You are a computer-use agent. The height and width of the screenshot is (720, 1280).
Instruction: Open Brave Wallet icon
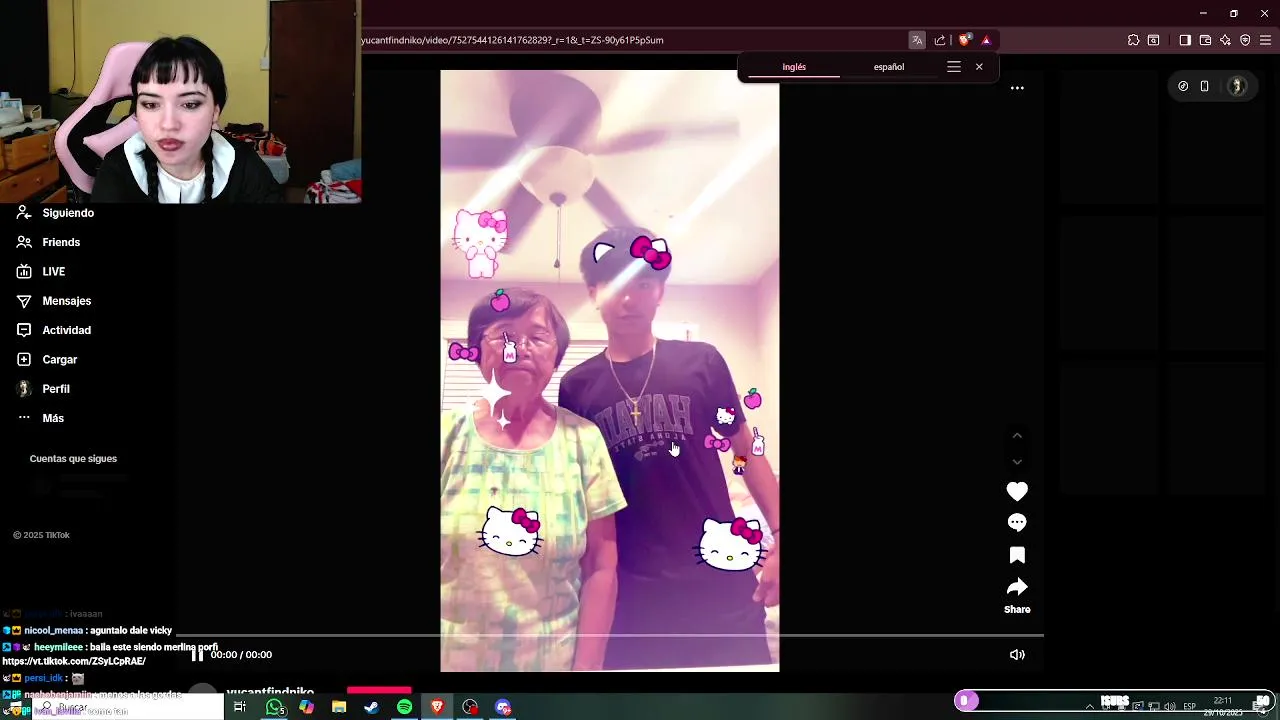1205,40
